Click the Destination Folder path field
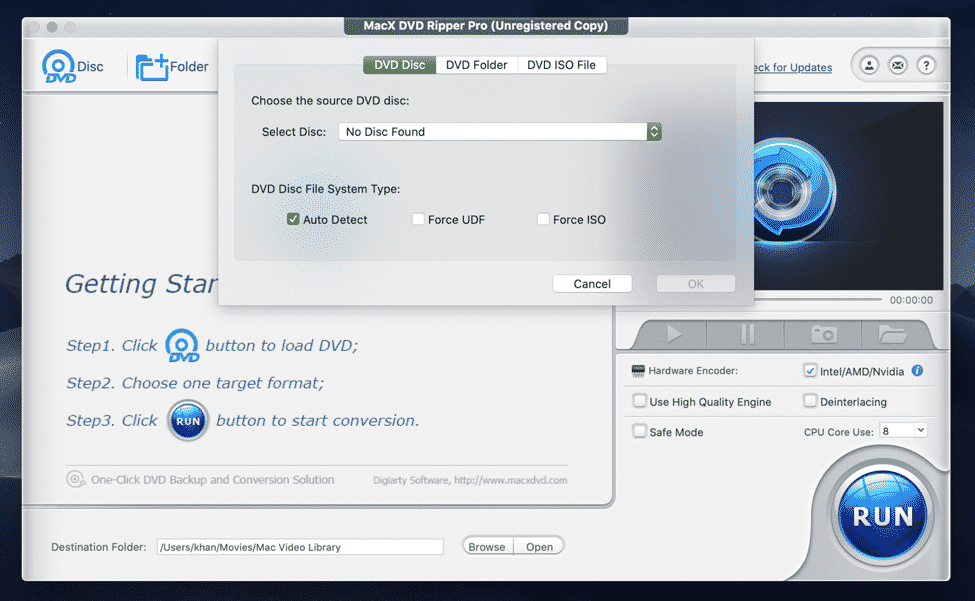Screen dimensions: 975x601 click(x=299, y=547)
